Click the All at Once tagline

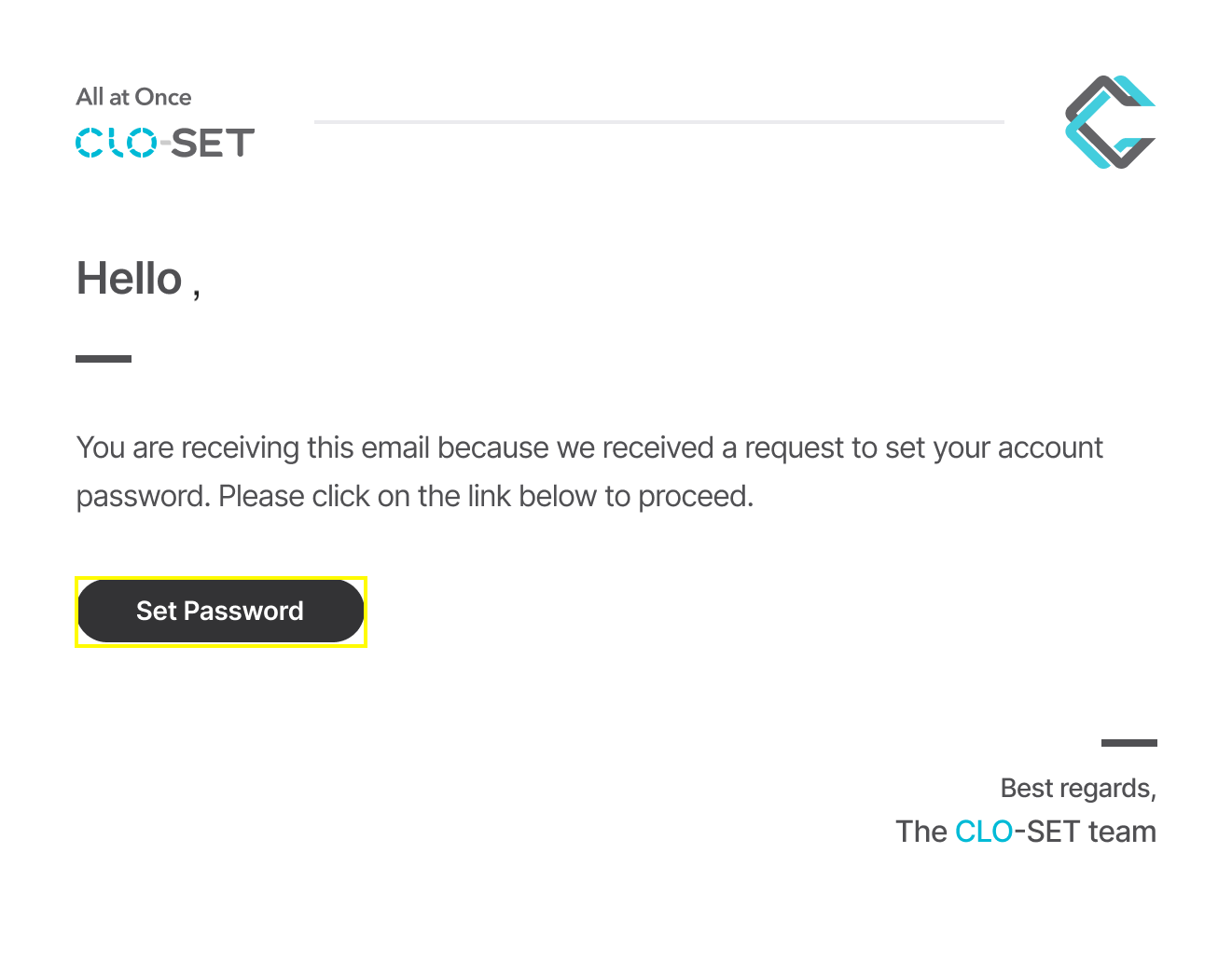133,97
